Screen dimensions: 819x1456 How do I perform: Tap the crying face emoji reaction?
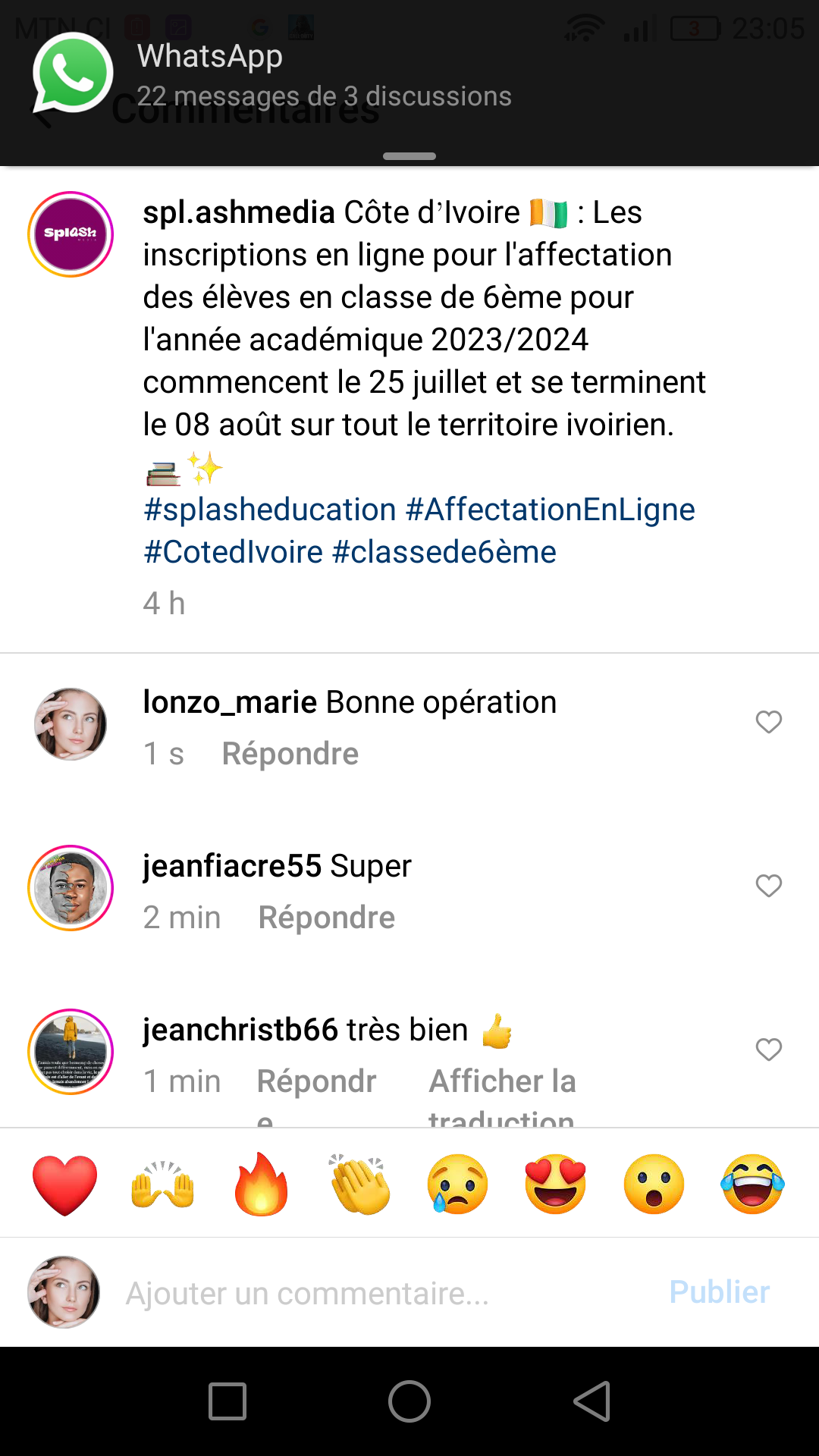457,1185
